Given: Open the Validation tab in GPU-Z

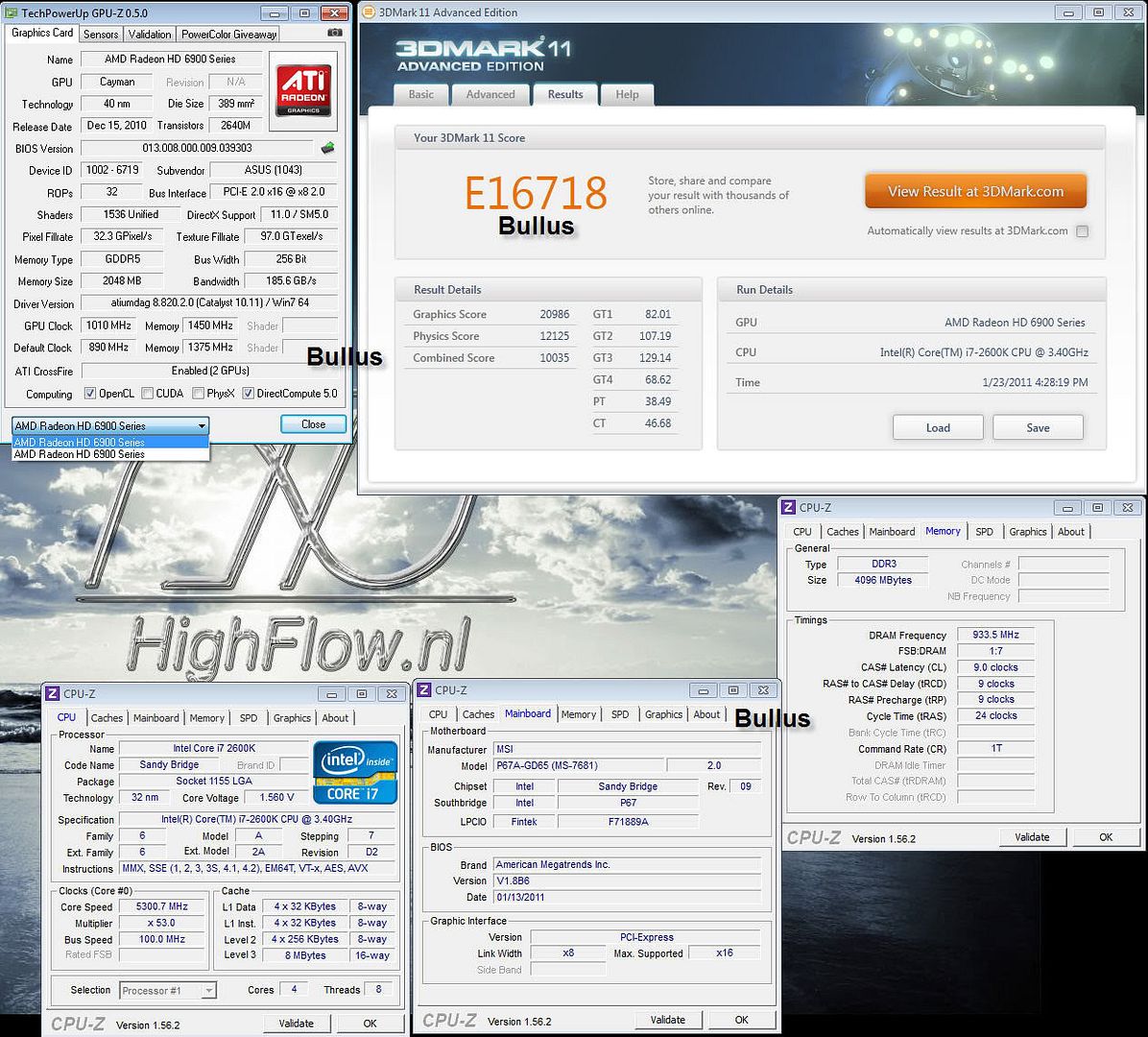Looking at the screenshot, I should [150, 34].
